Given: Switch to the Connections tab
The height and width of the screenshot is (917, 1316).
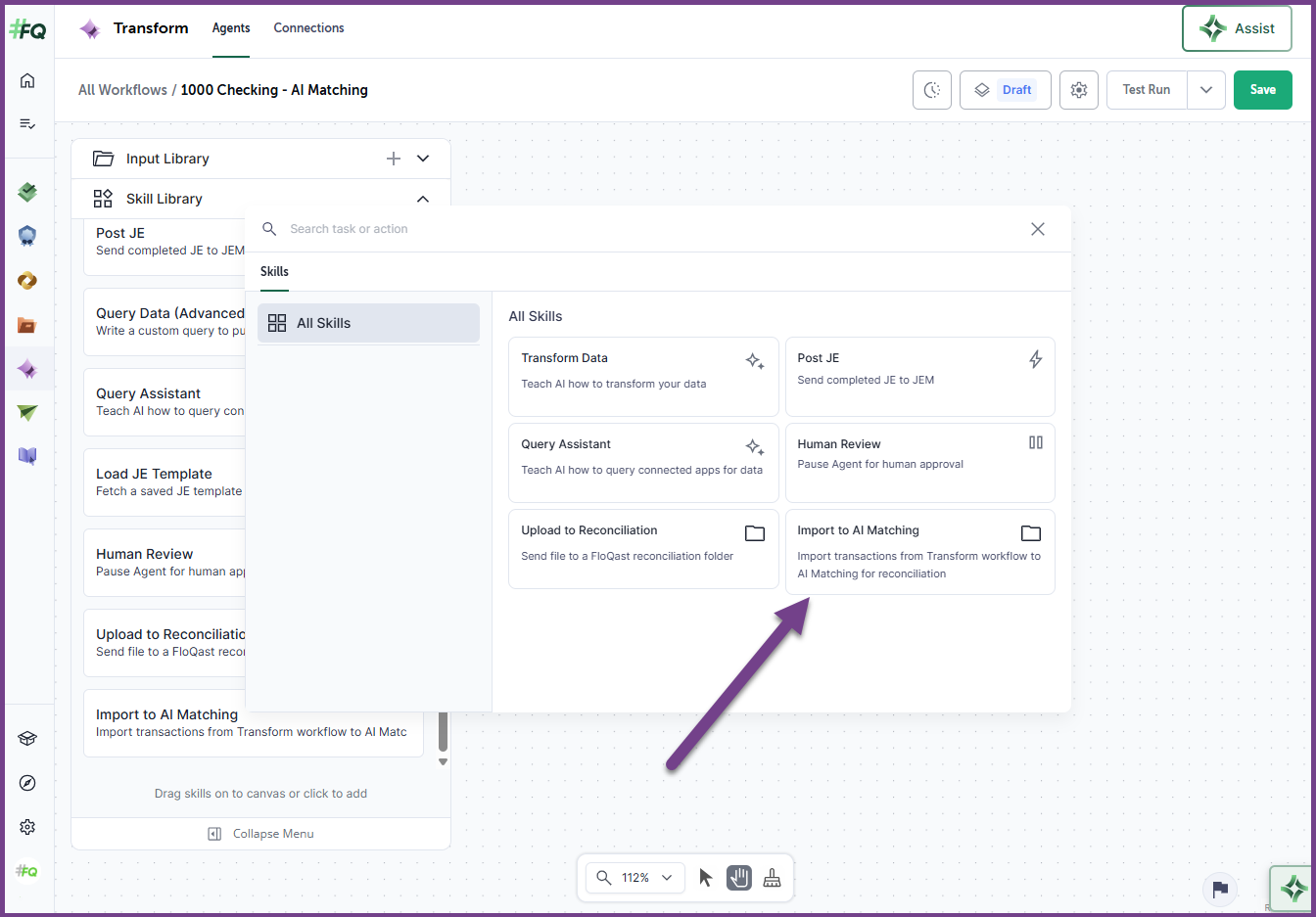Looking at the screenshot, I should point(308,28).
